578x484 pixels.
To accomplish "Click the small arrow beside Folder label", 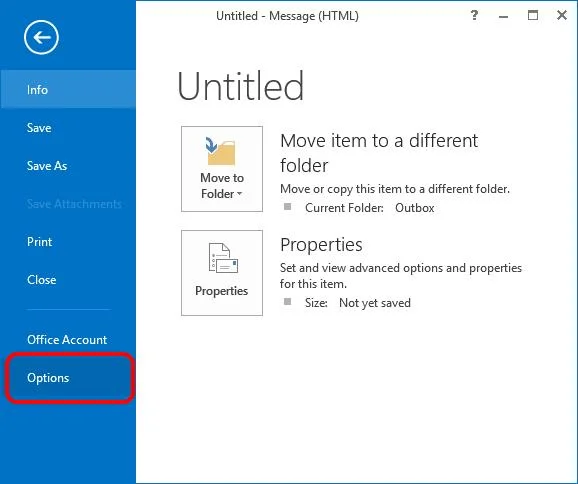I will [239, 194].
